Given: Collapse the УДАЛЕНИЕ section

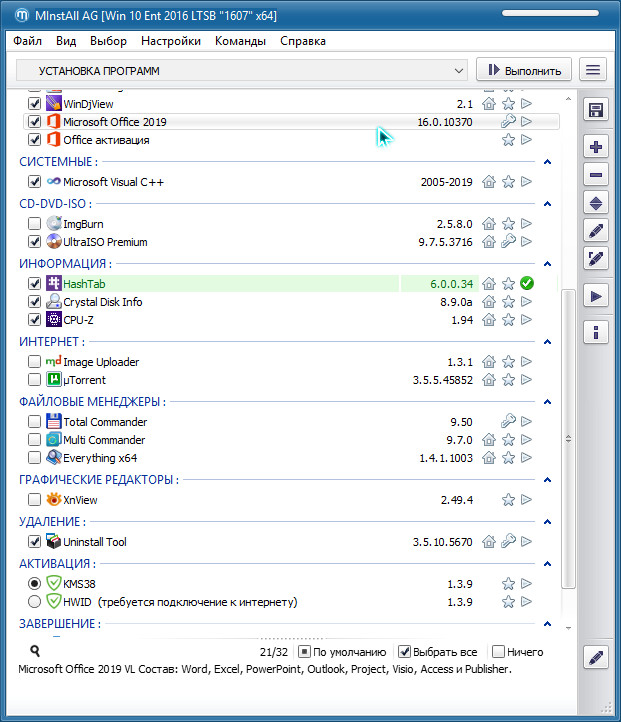Looking at the screenshot, I should 547,522.
